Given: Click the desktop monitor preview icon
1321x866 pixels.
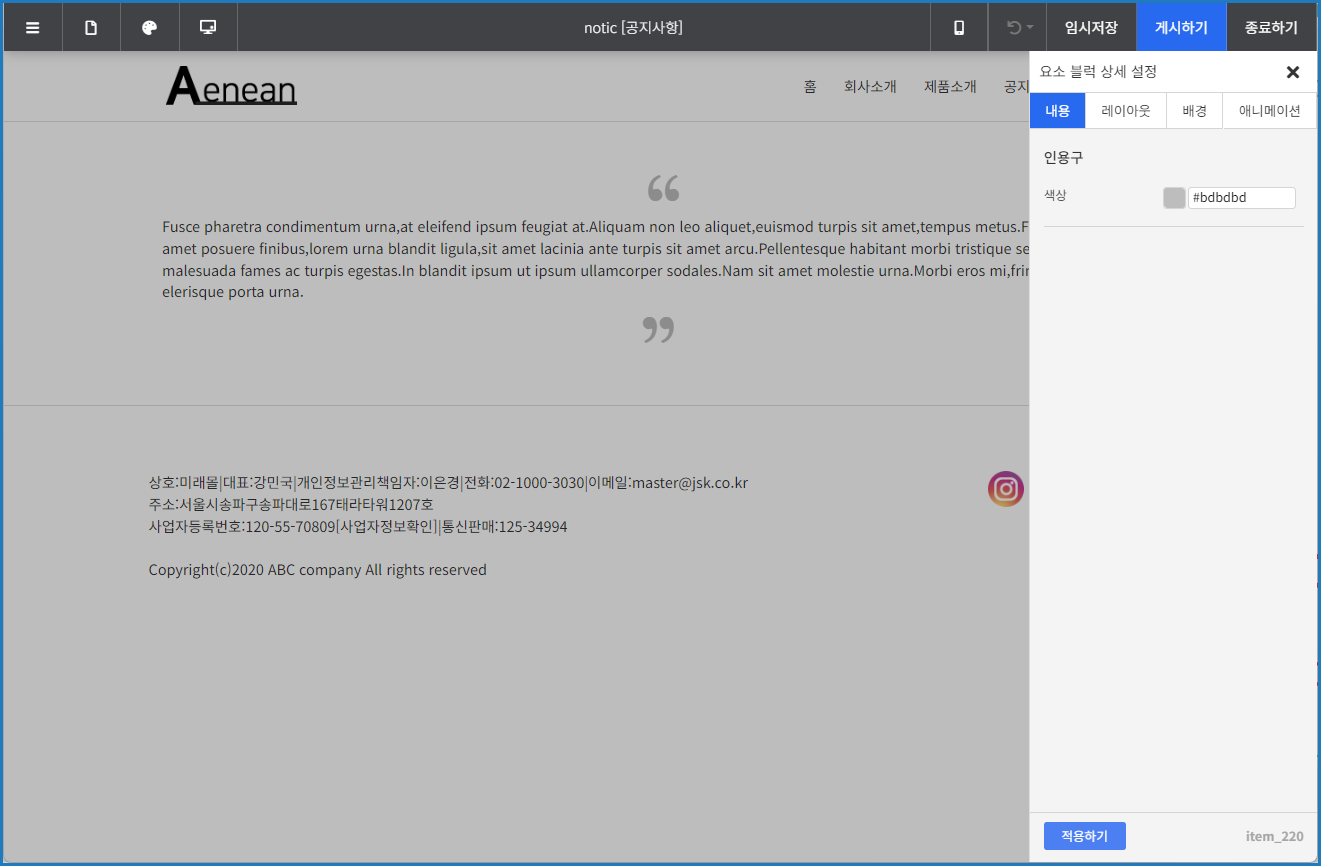Looking at the screenshot, I should pos(208,28).
